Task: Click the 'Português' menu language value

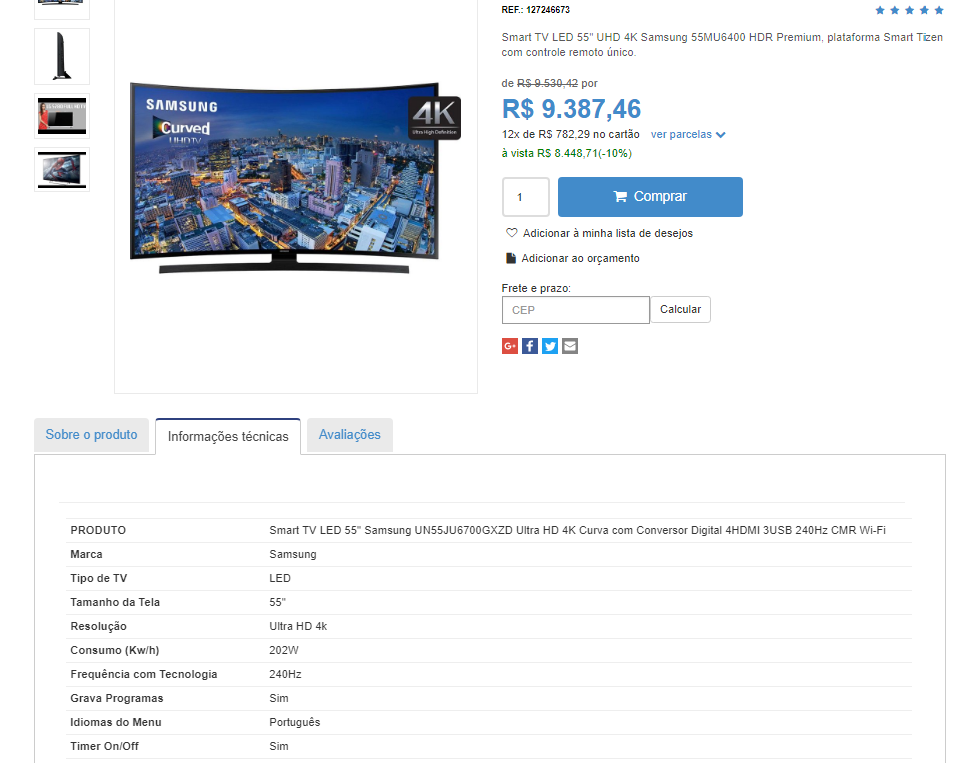Action: point(295,723)
